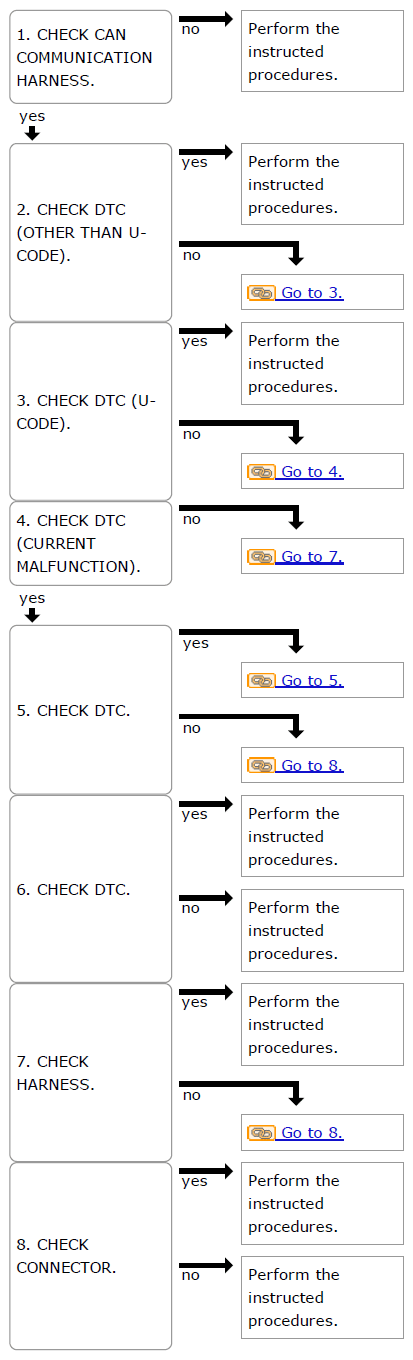Open the Go to 5 link

tap(312, 681)
